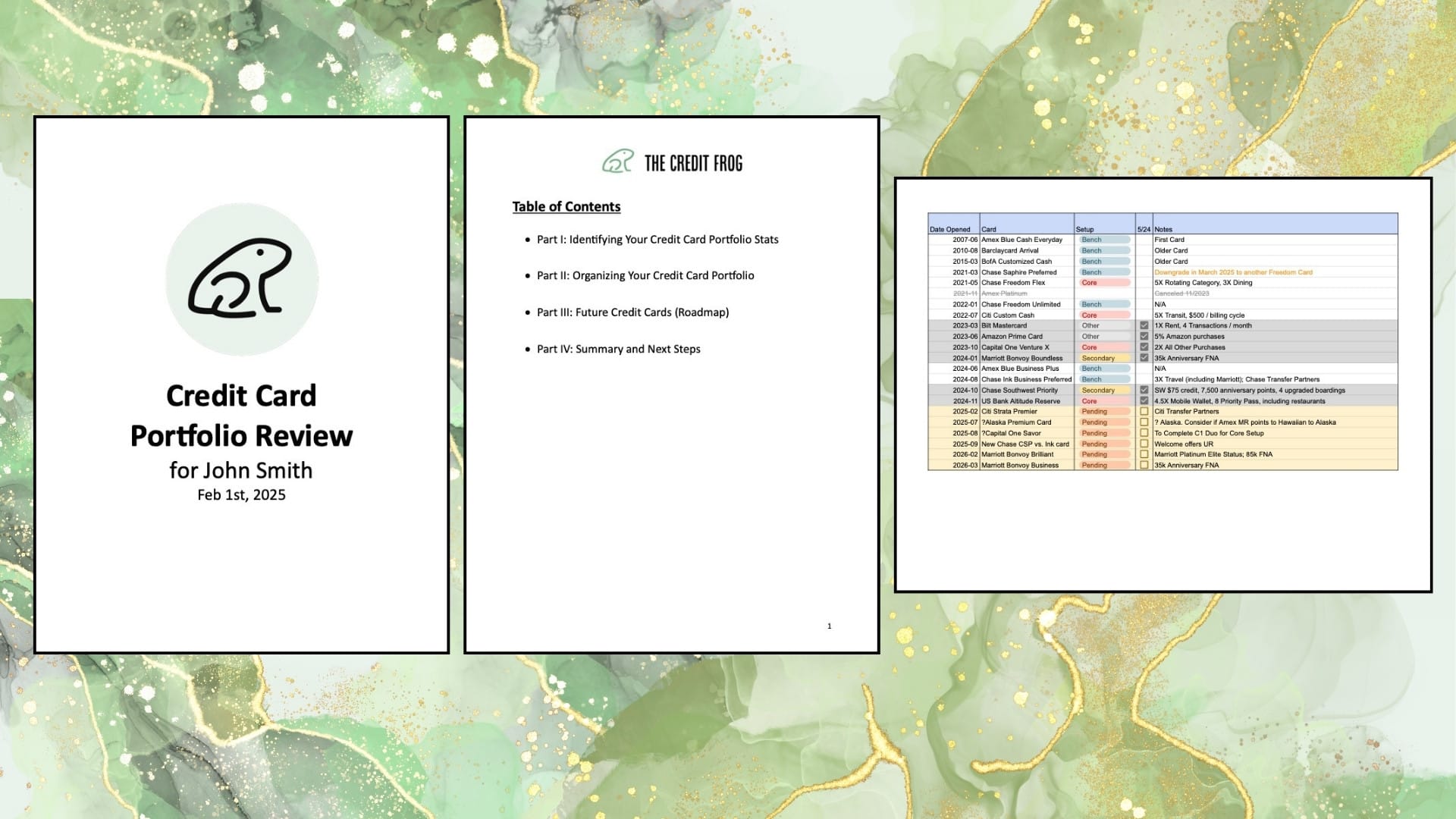Click '5X Rotating Category, 3X Dining' note
The width and height of the screenshot is (1456, 819).
point(1203,282)
